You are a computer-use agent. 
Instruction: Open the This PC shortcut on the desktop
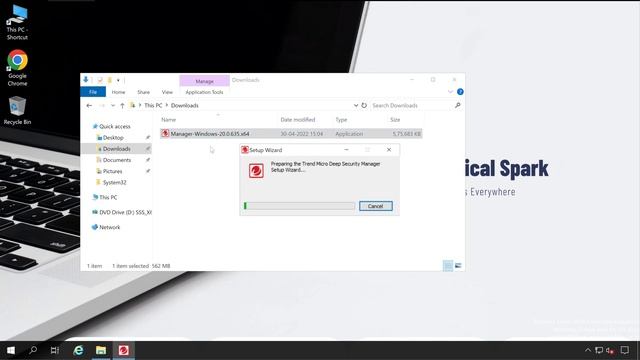pyautogui.click(x=17, y=22)
